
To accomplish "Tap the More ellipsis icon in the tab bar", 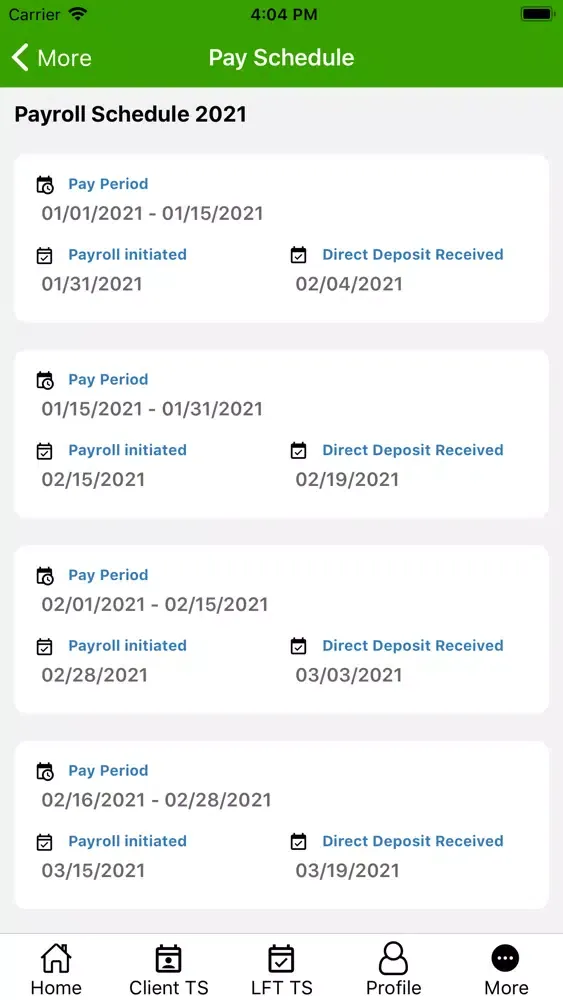I will click(x=506, y=958).
